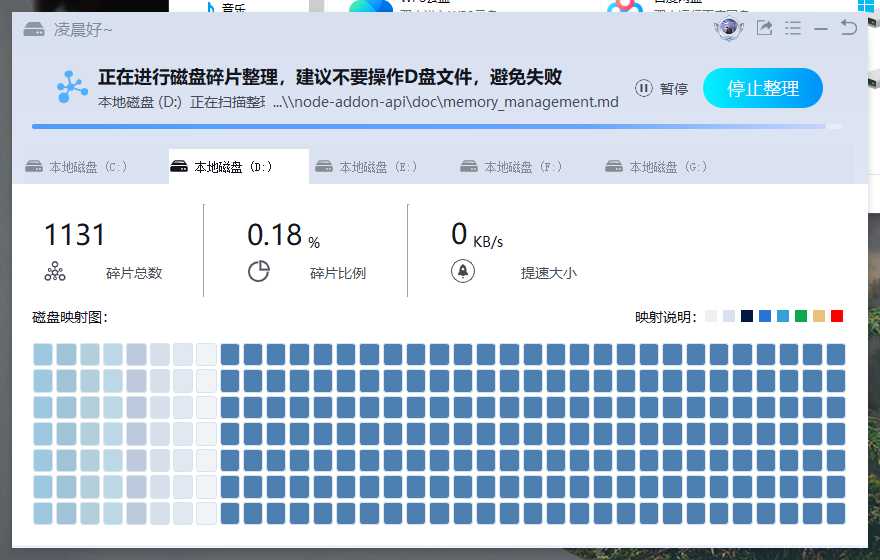Click the red legend color swatch
Image resolution: width=880 pixels, height=560 pixels.
tap(837, 317)
